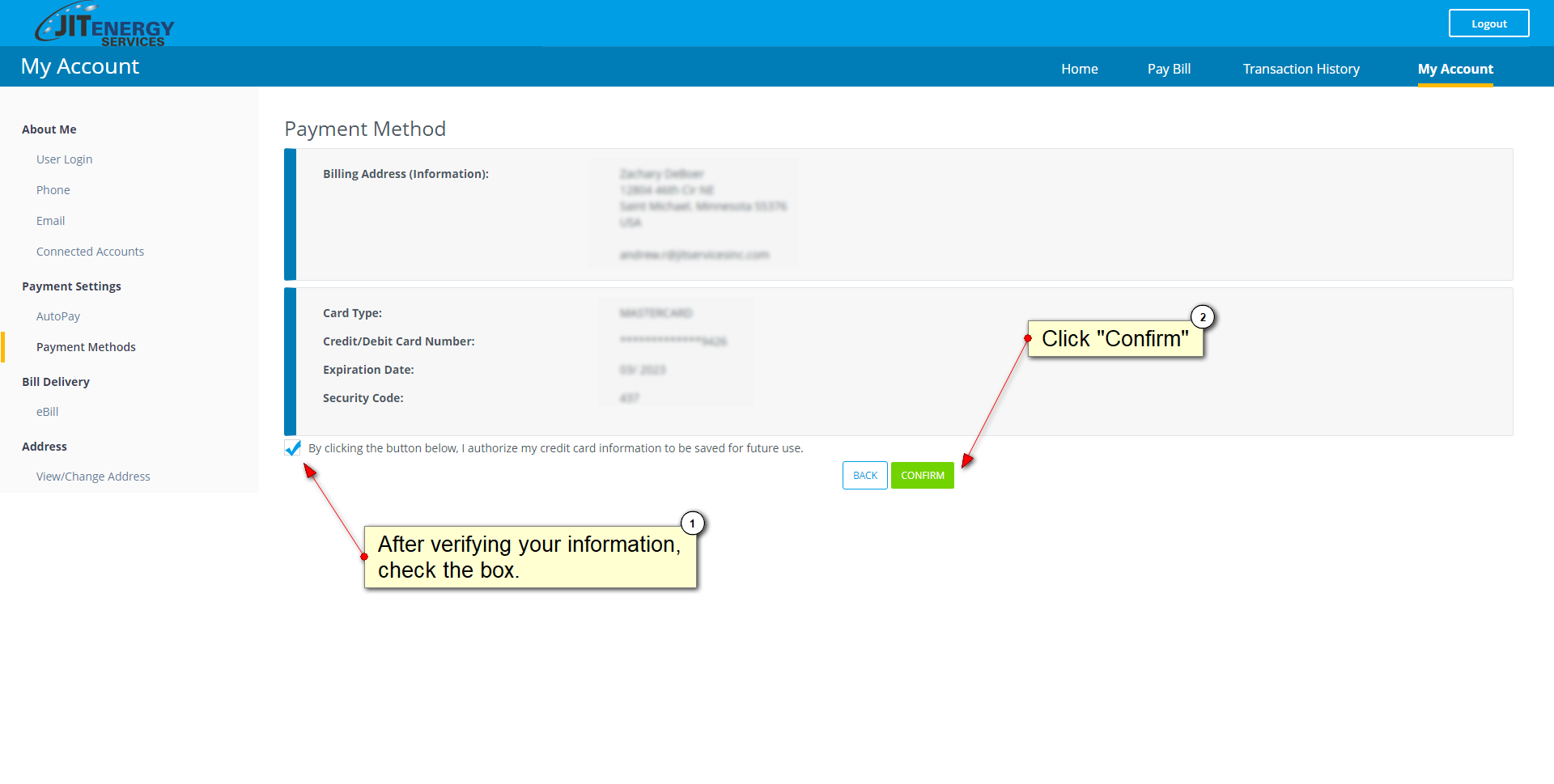Click the Payment Method page heading
This screenshot has height=784, width=1554.
pos(365,129)
